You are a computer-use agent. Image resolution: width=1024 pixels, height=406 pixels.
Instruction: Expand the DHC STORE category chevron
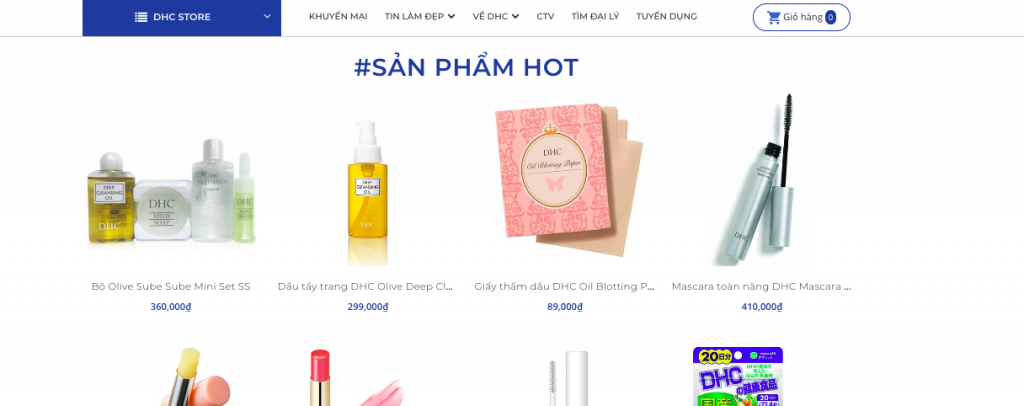[x=267, y=16]
